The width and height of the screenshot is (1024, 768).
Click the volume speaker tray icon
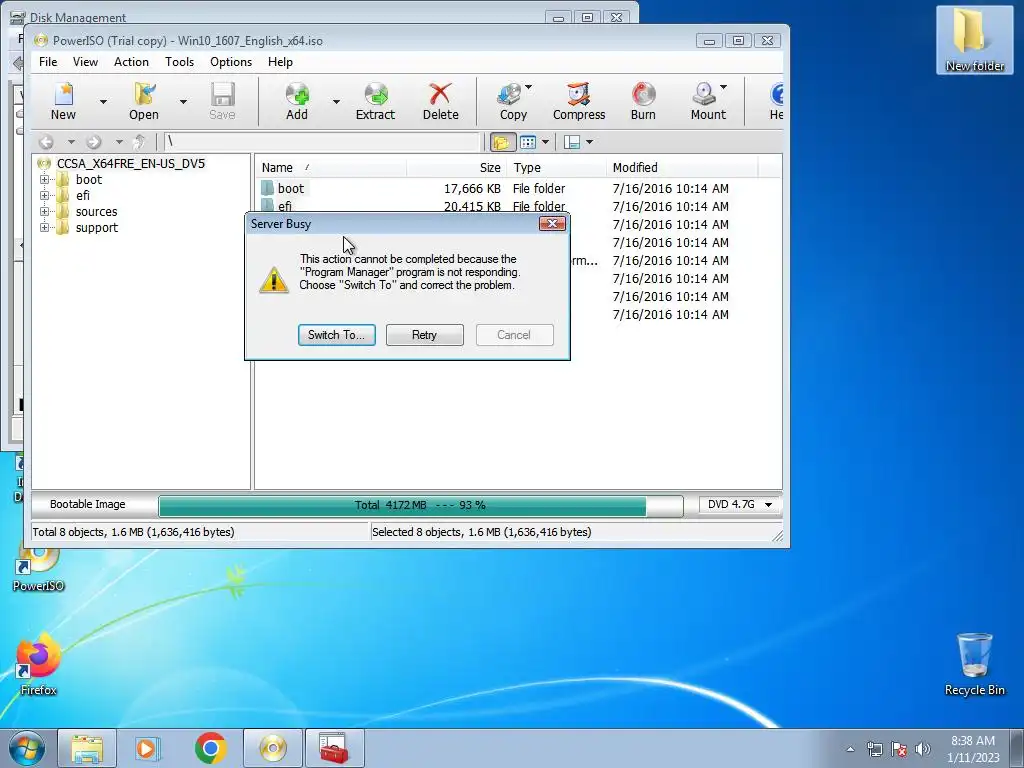tap(922, 749)
